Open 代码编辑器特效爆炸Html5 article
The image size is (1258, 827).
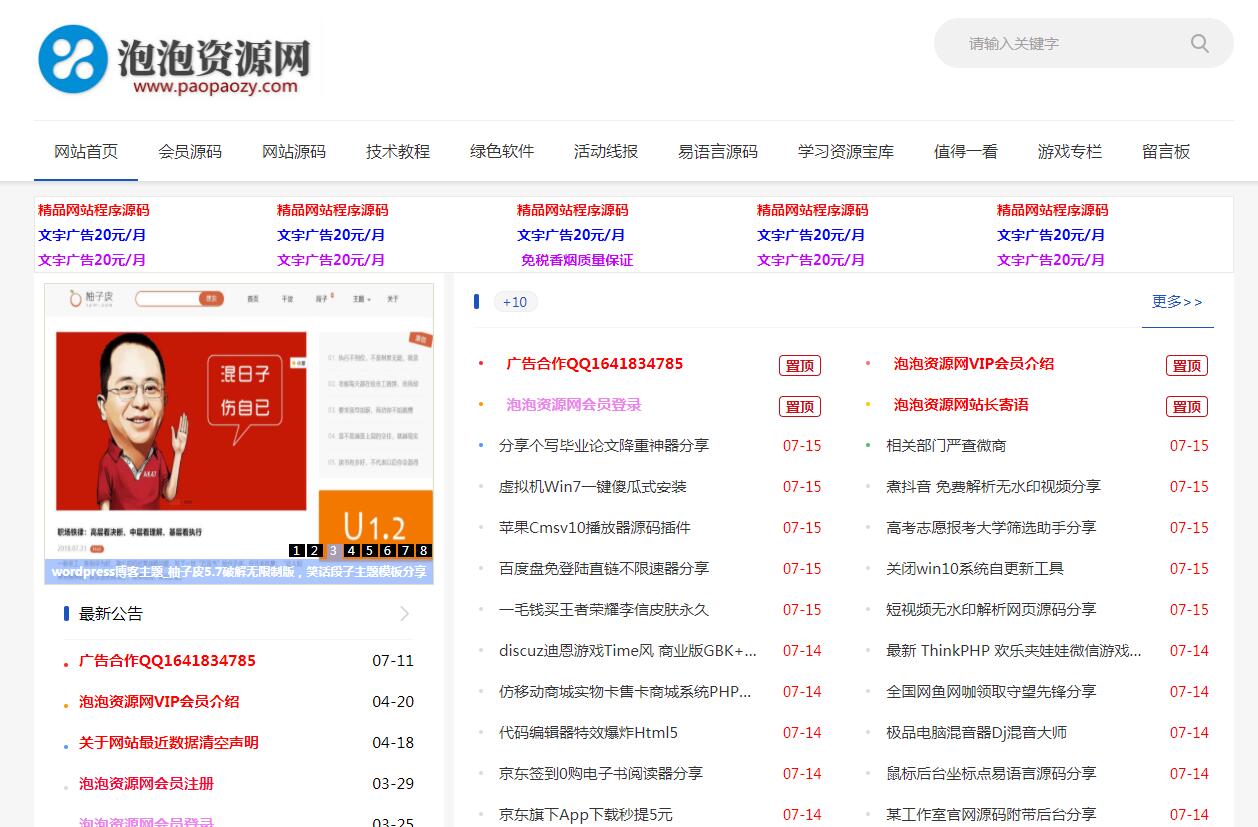click(588, 733)
